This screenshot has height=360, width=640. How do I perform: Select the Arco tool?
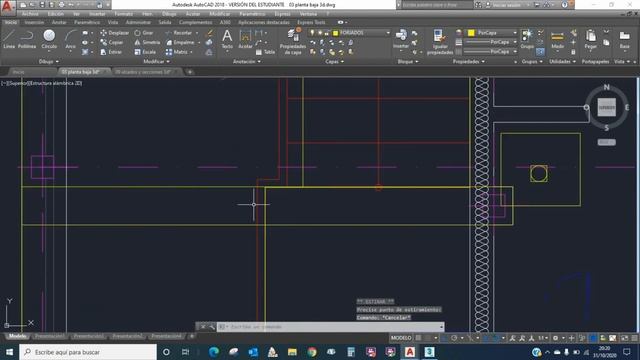pyautogui.click(x=71, y=39)
